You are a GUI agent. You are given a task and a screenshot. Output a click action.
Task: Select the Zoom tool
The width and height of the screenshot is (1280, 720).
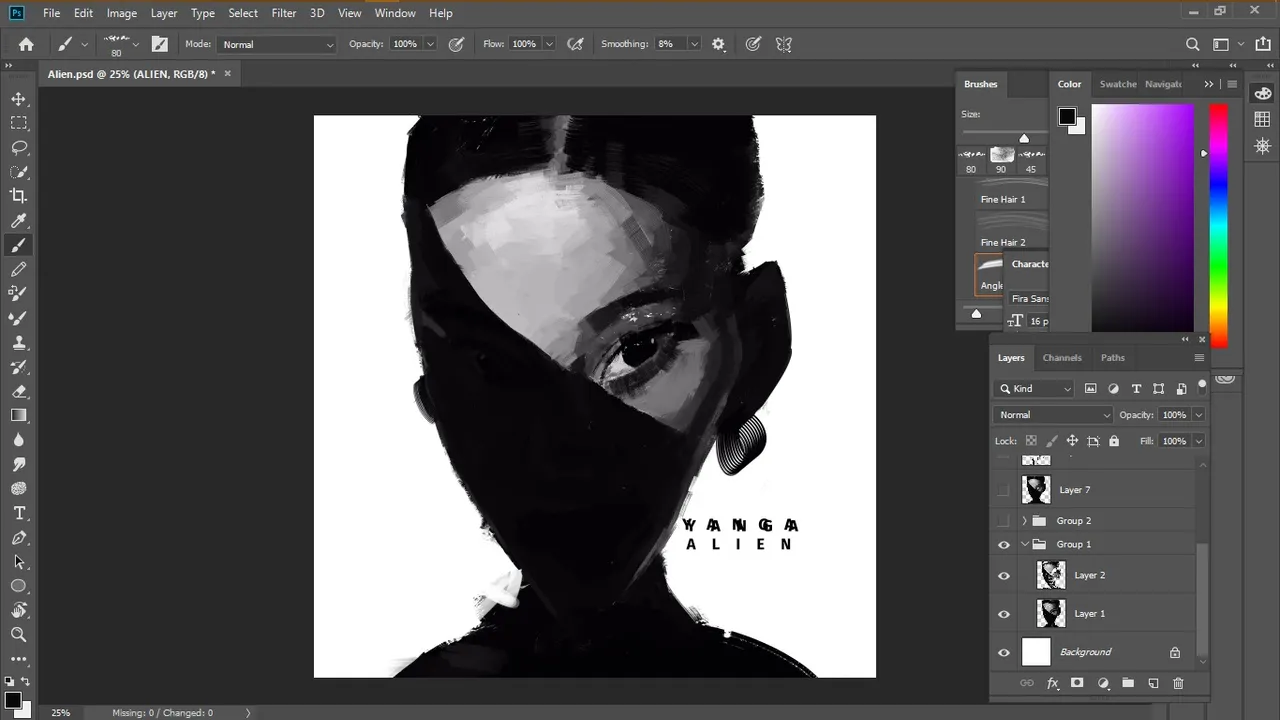19,634
